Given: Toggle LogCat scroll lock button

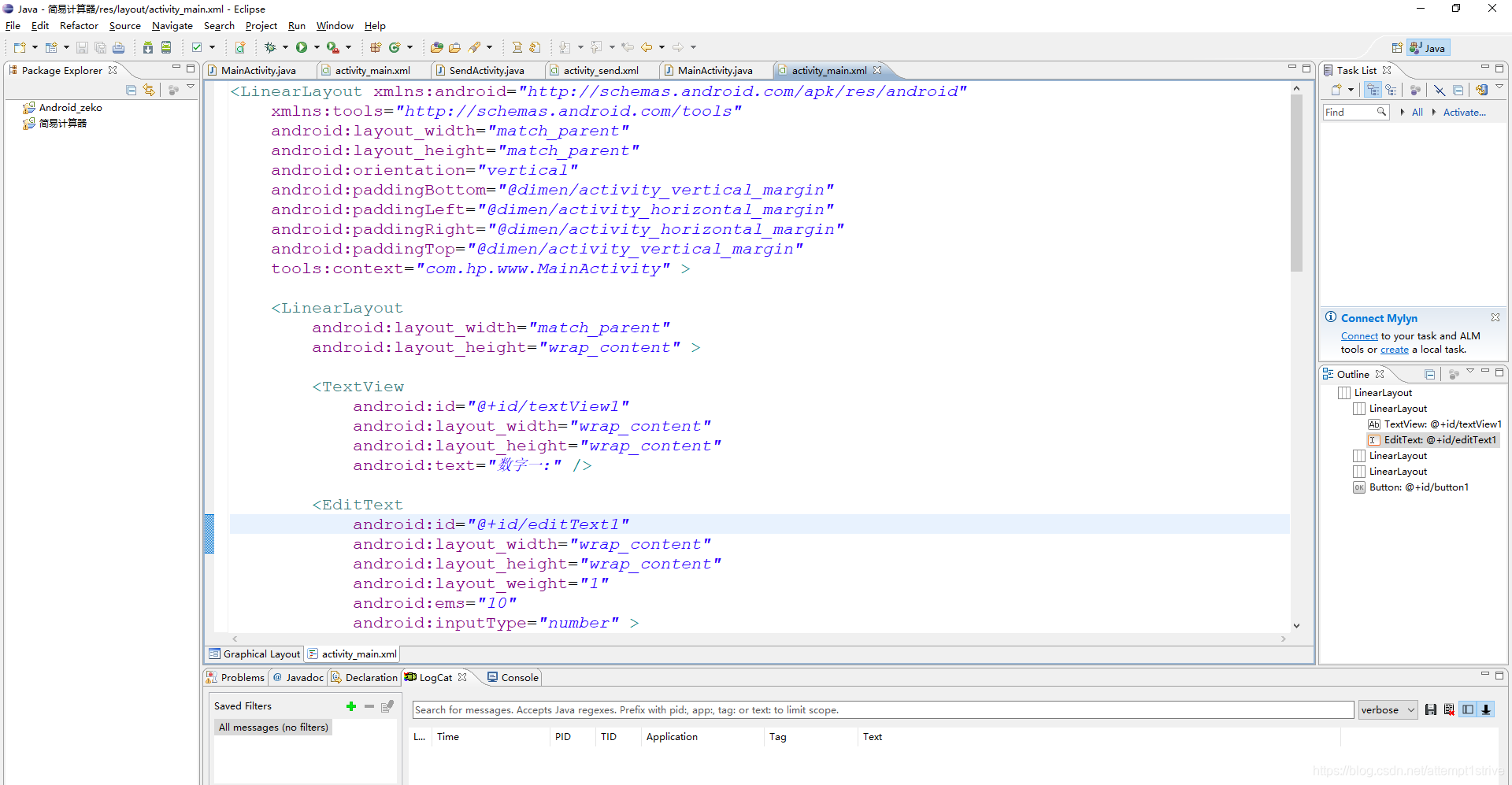Looking at the screenshot, I should point(1486,709).
